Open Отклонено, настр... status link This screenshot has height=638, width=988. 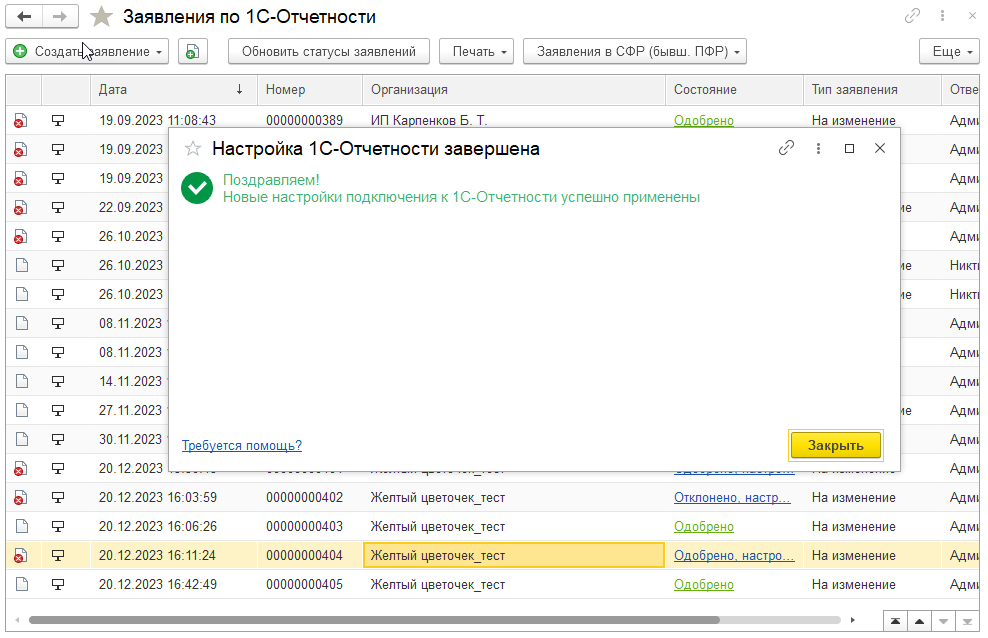tap(732, 498)
